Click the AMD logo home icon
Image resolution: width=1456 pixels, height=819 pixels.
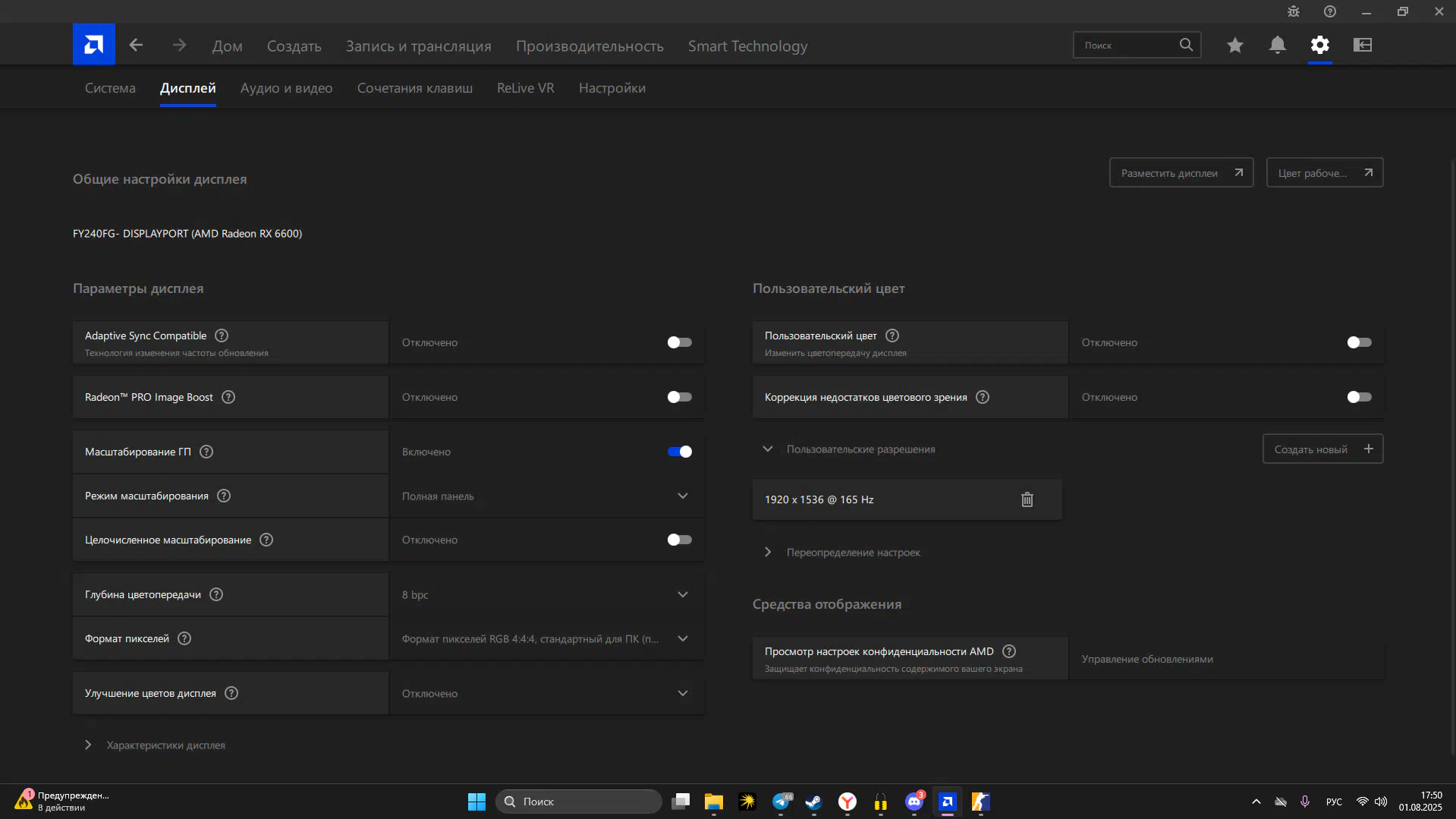coord(94,45)
